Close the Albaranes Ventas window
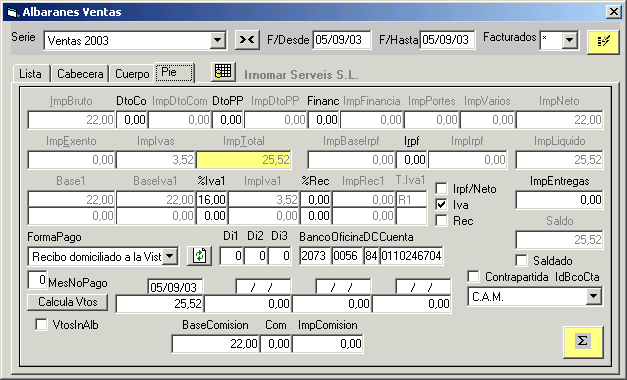627x380 pixels. 613,12
